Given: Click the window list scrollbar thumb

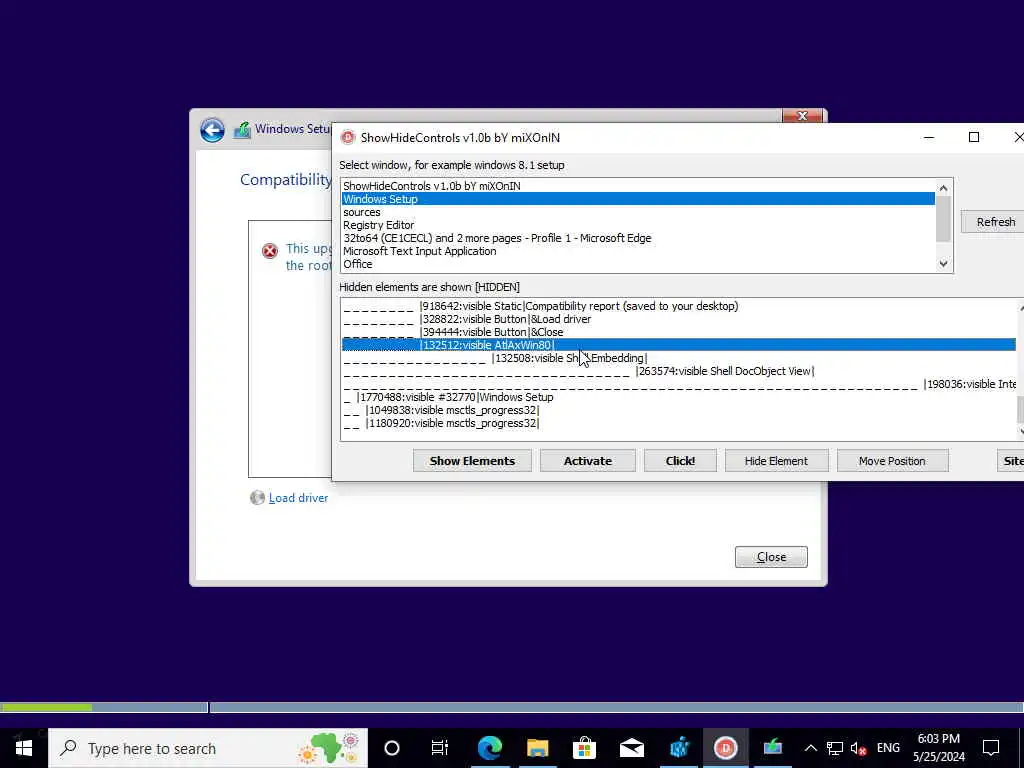Looking at the screenshot, I should 943,219.
